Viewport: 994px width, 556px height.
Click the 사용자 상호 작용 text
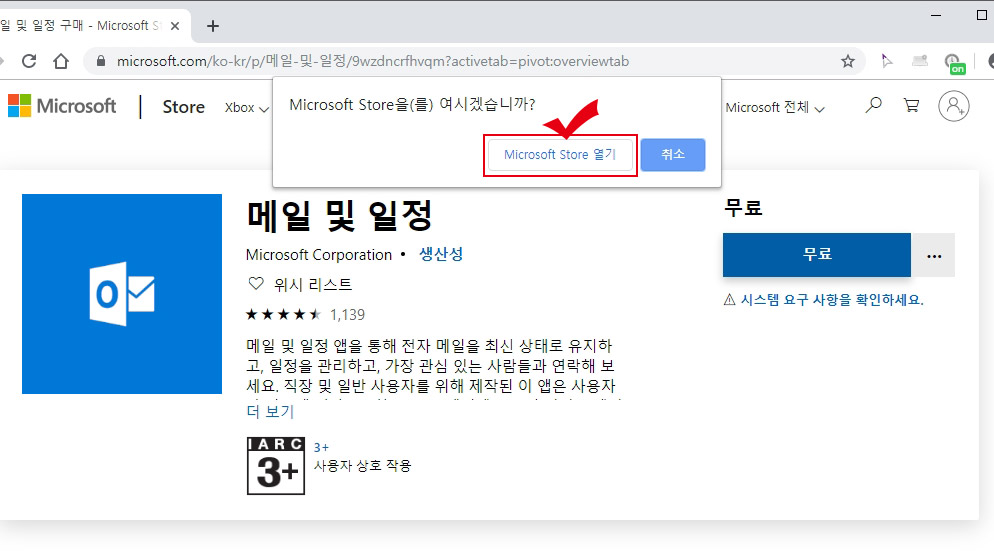[x=363, y=466]
